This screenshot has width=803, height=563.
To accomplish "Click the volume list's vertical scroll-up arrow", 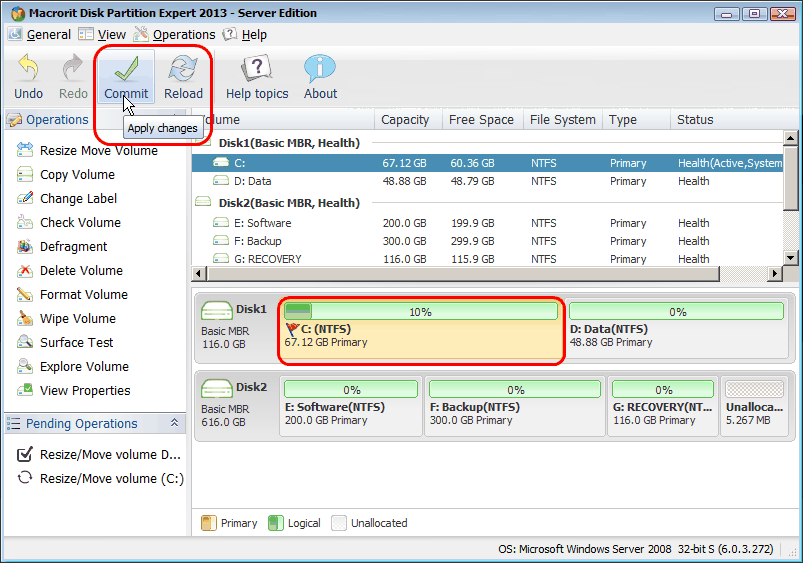I will point(790,138).
